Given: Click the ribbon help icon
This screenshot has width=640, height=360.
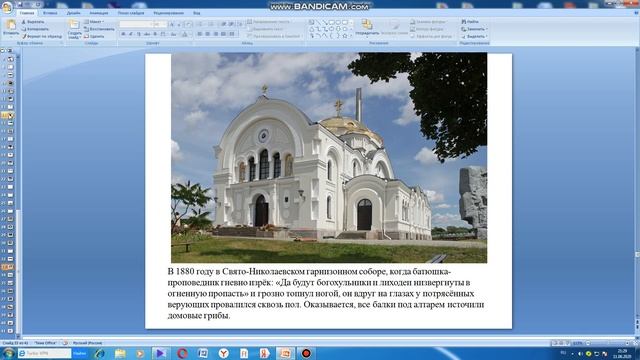Looking at the screenshot, I should click(636, 13).
